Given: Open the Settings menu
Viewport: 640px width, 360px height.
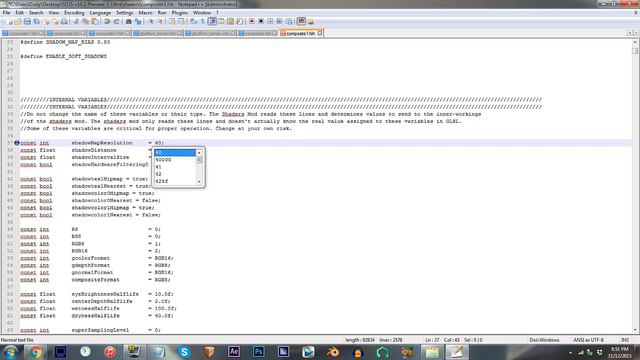Looking at the screenshot, I should click(x=124, y=13).
